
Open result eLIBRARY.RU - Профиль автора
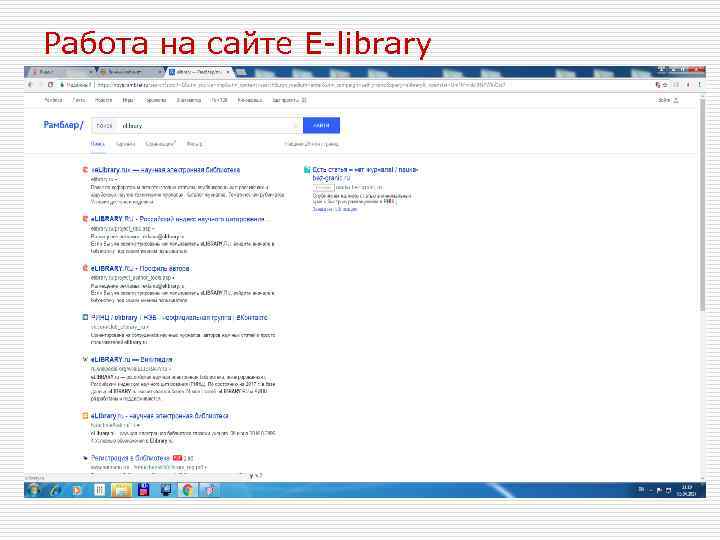pyautogui.click(x=141, y=269)
